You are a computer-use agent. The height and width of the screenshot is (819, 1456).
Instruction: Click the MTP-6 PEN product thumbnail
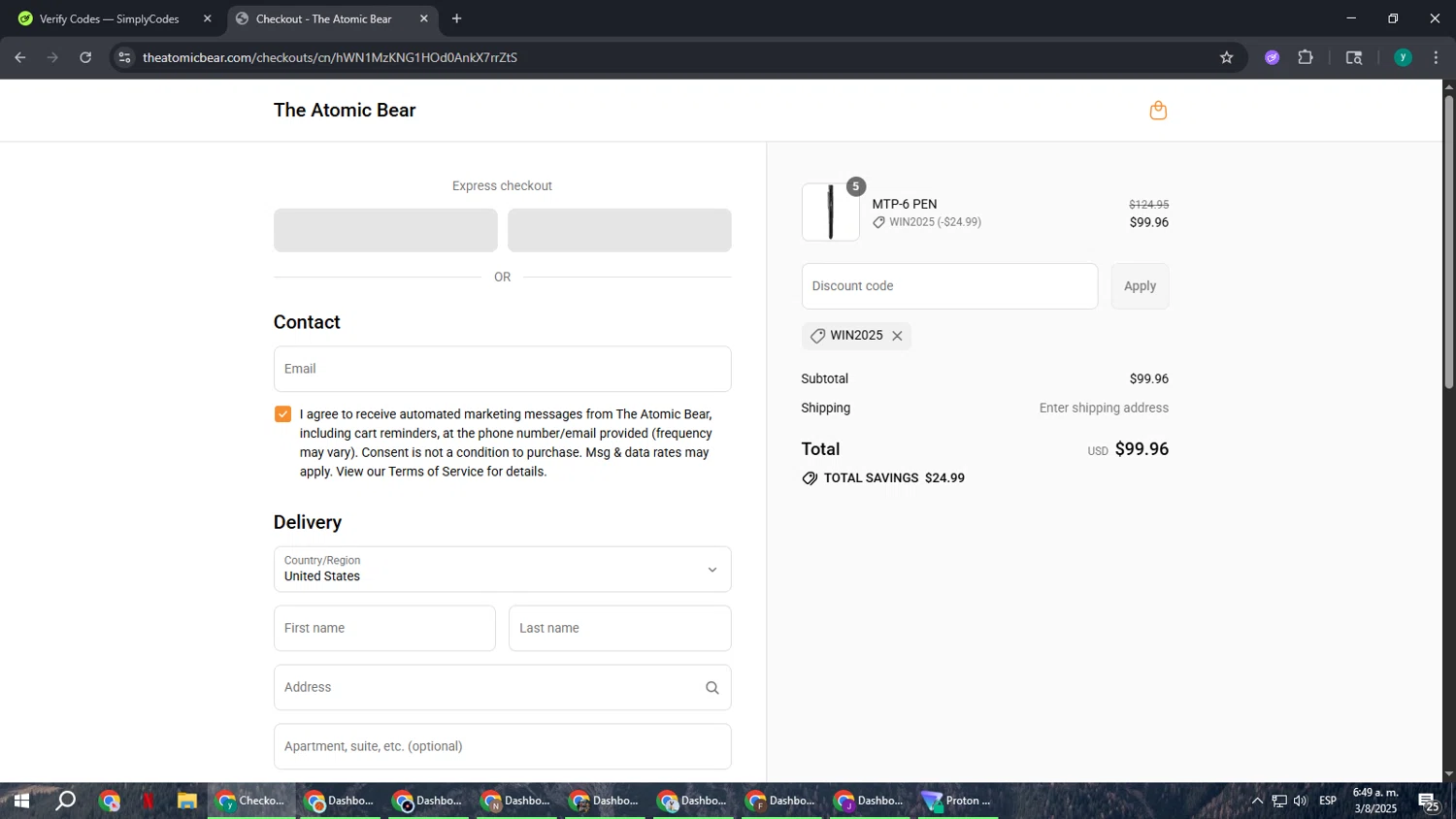(830, 212)
